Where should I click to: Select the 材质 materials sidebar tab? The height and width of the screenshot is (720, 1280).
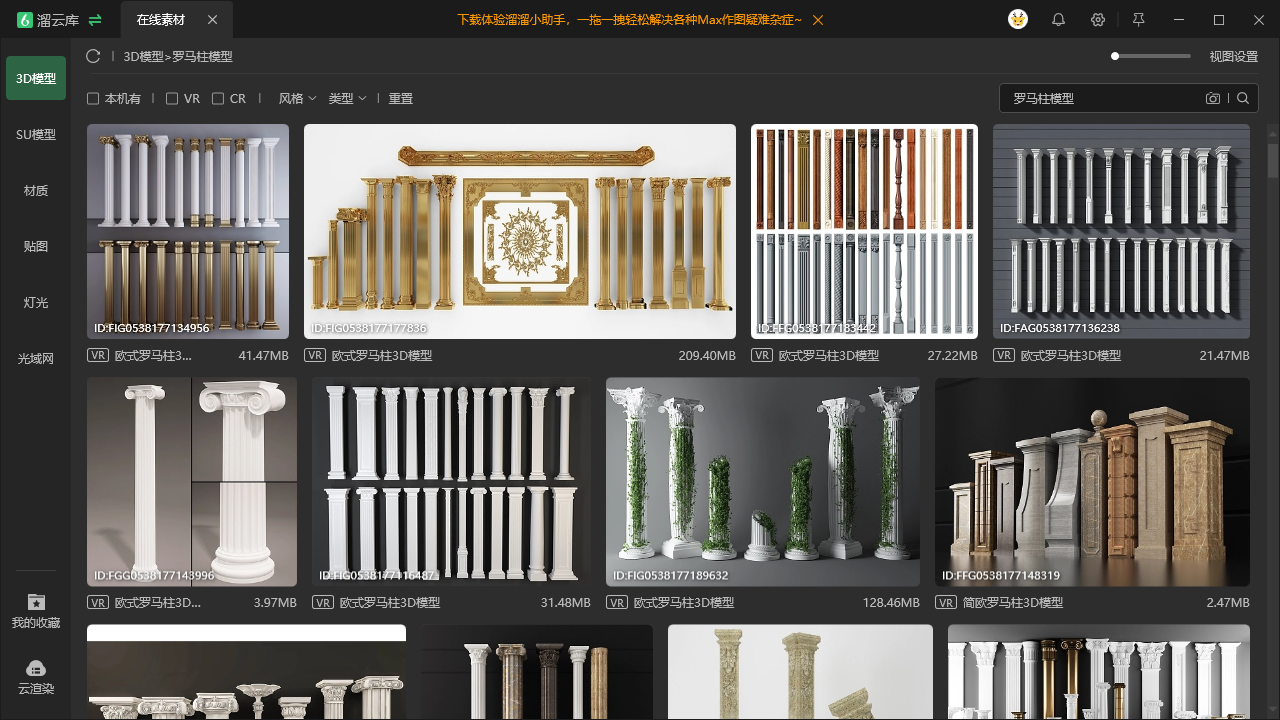36,190
